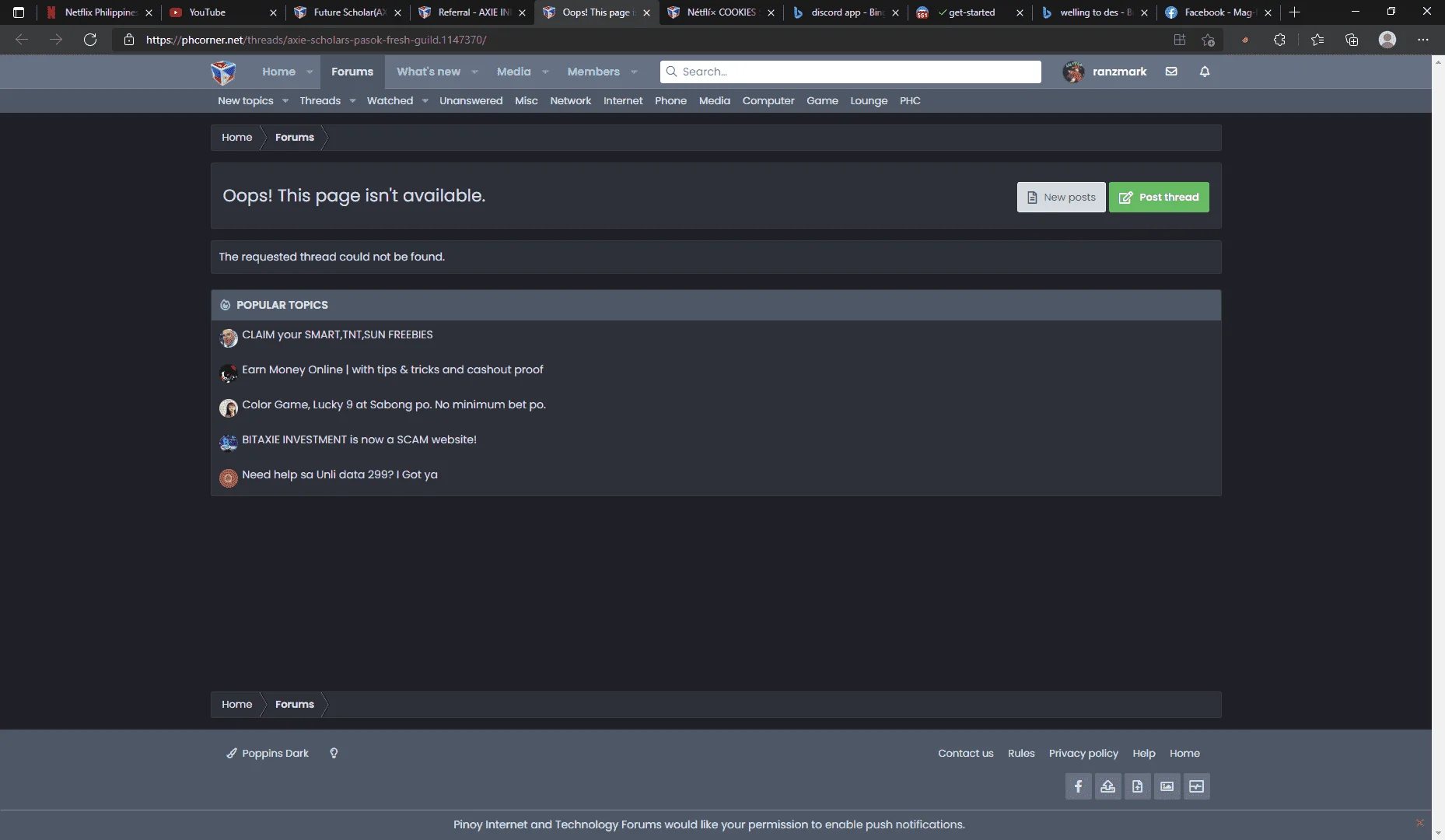Click the image footer icon
The height and width of the screenshot is (840, 1445).
pyautogui.click(x=1167, y=786)
